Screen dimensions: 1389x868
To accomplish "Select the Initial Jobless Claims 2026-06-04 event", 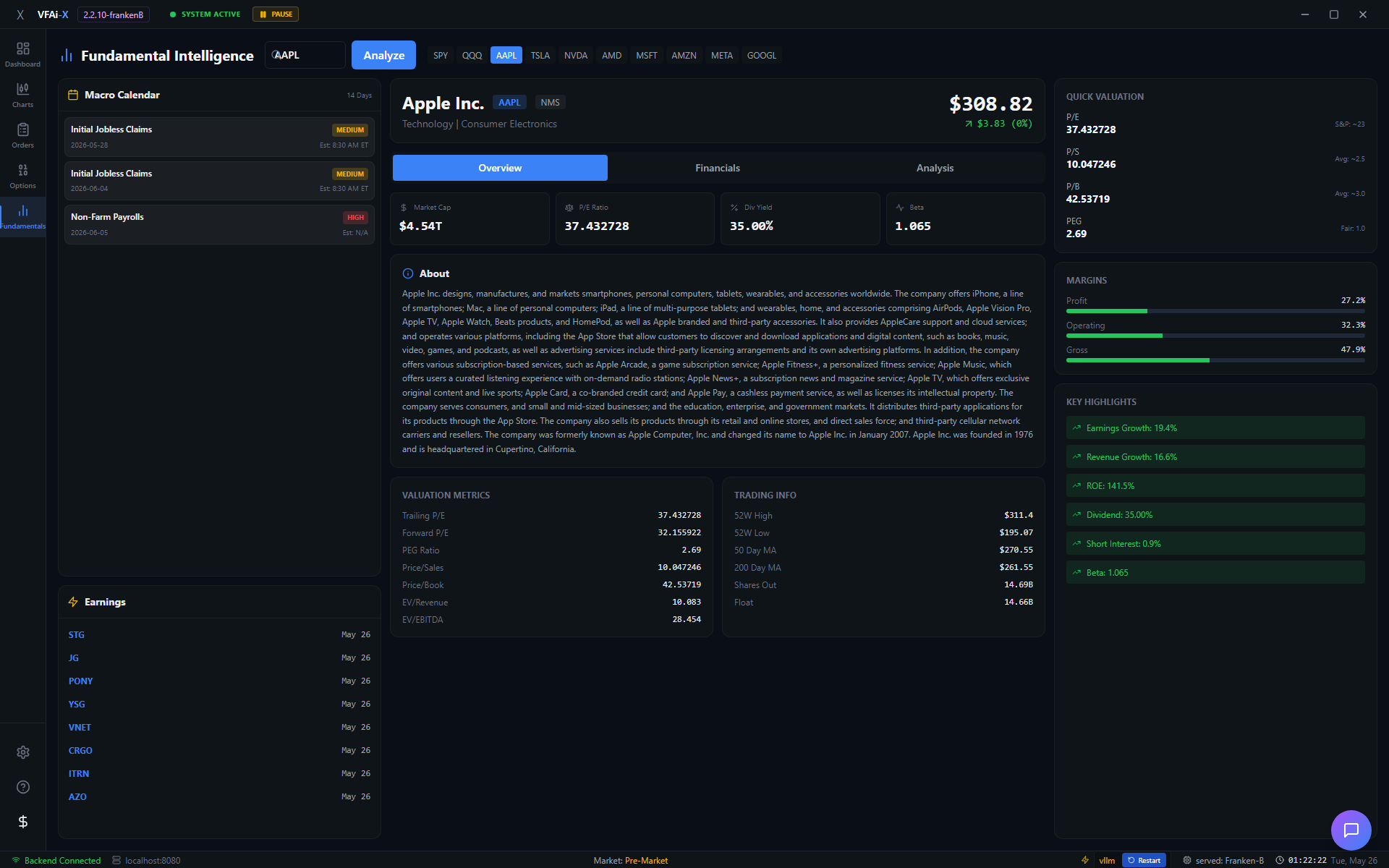I will tap(219, 181).
